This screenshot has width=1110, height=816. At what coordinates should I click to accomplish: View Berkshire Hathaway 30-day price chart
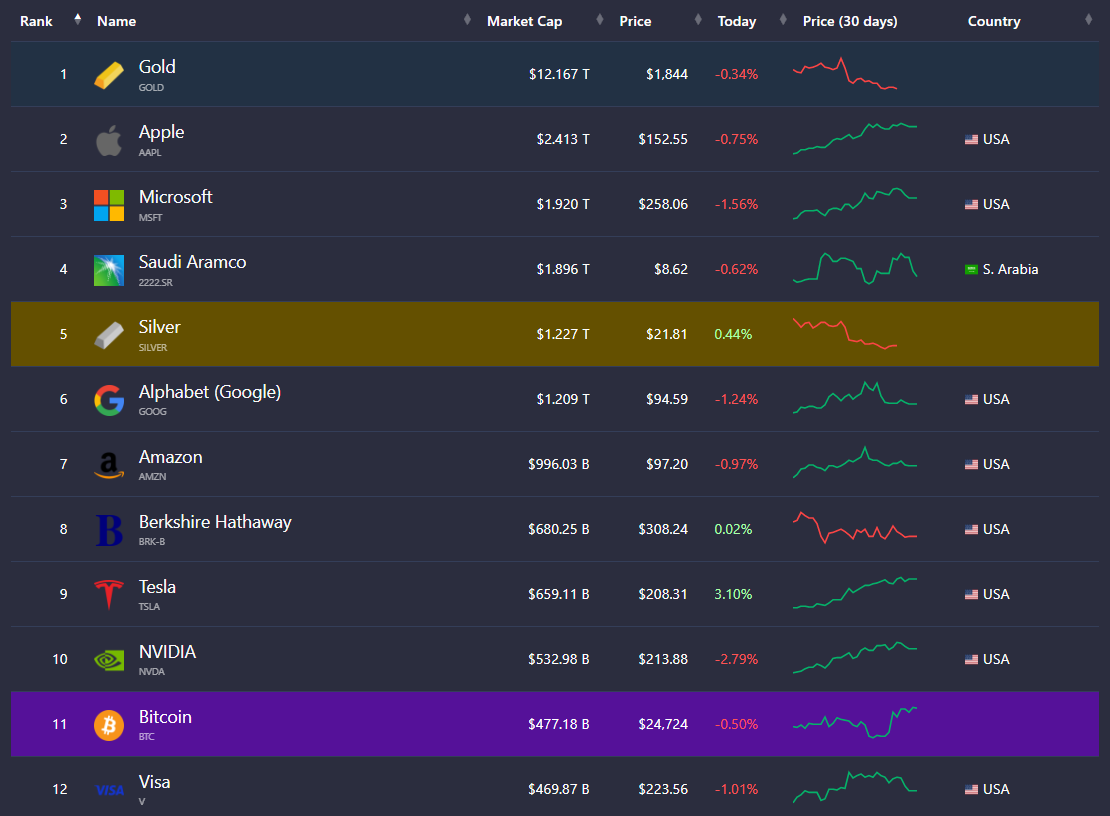(x=855, y=528)
